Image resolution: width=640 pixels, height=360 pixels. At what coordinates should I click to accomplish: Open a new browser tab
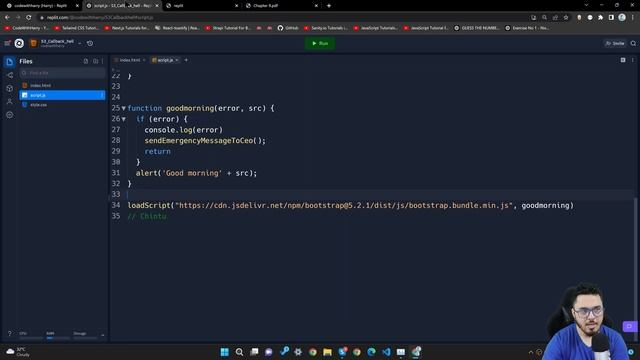(329, 6)
